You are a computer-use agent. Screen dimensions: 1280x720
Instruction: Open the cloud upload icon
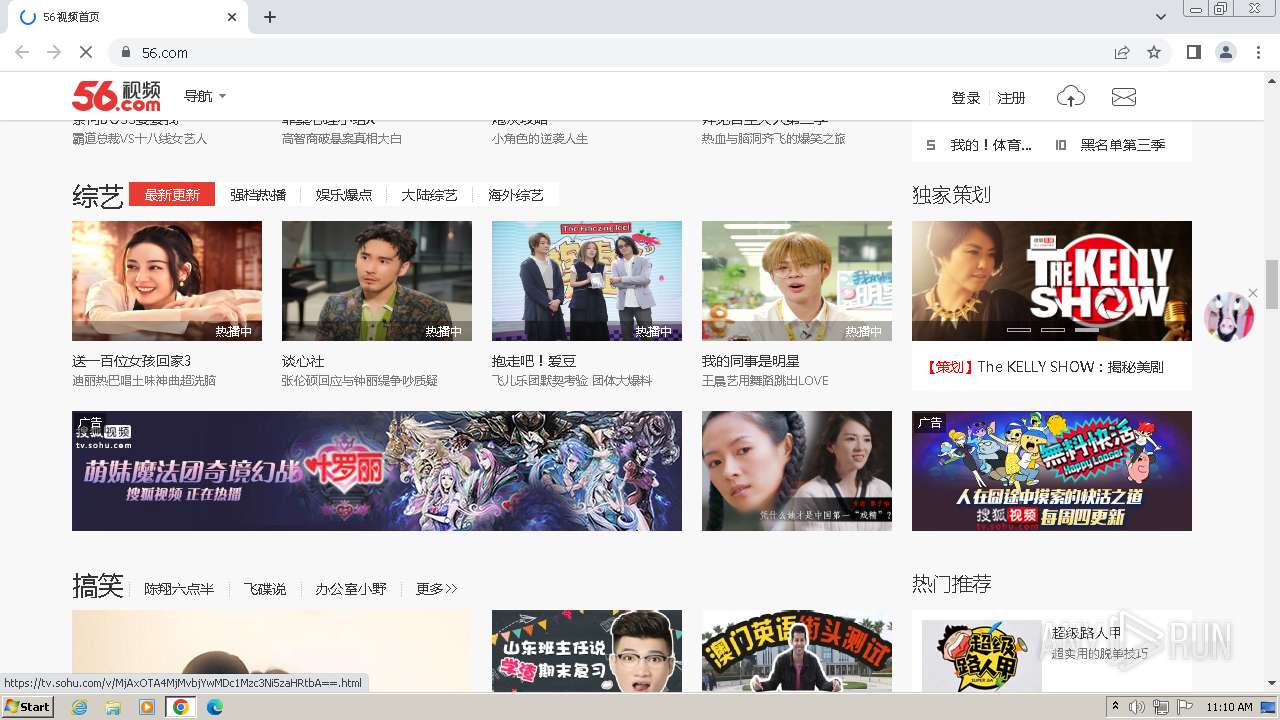coord(1071,97)
